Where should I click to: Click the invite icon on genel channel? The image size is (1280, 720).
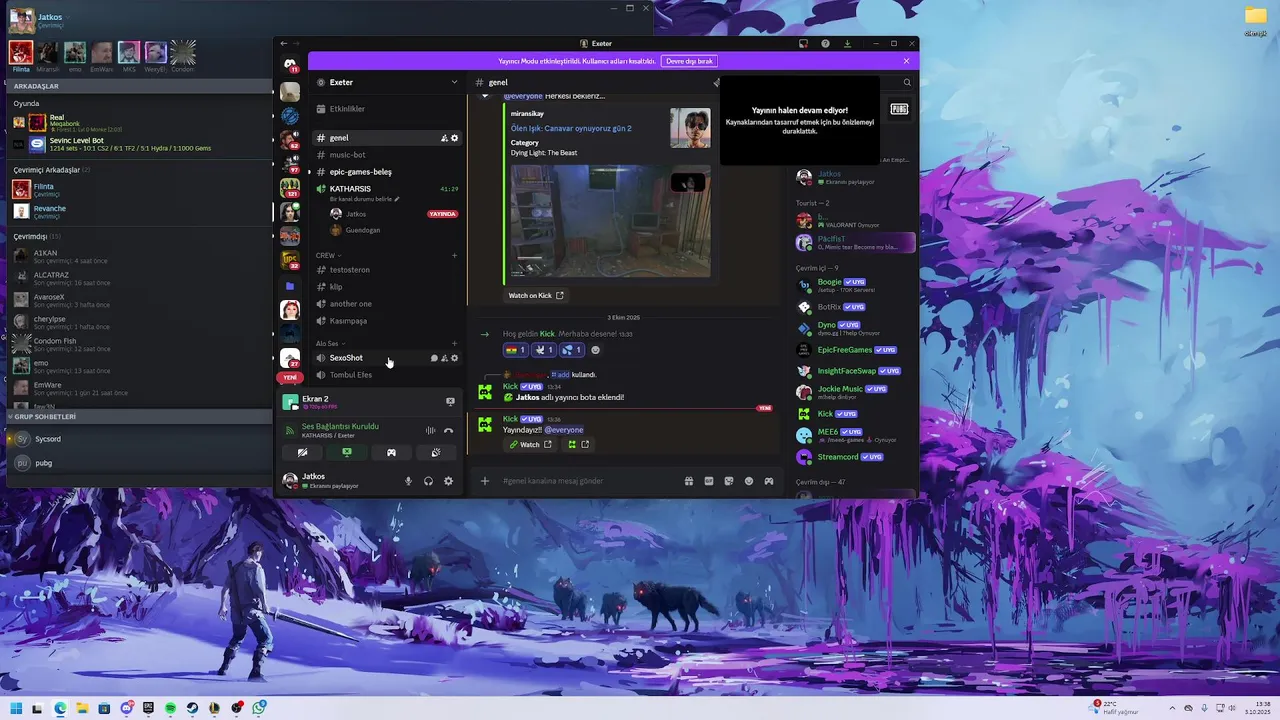click(444, 138)
